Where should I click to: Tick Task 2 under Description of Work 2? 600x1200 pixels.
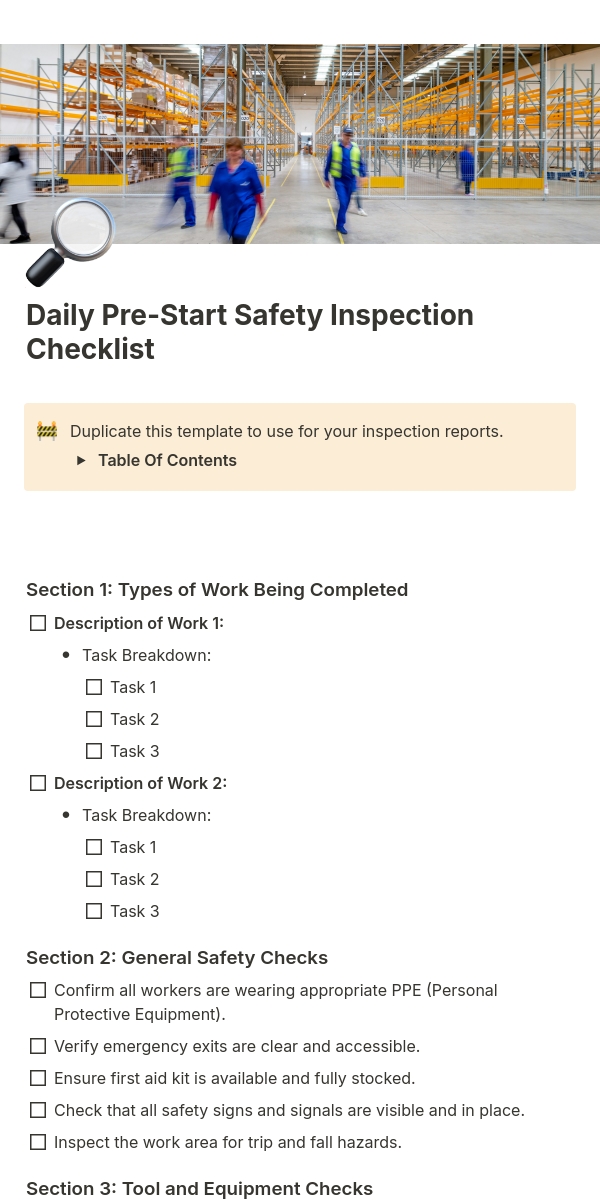point(94,879)
